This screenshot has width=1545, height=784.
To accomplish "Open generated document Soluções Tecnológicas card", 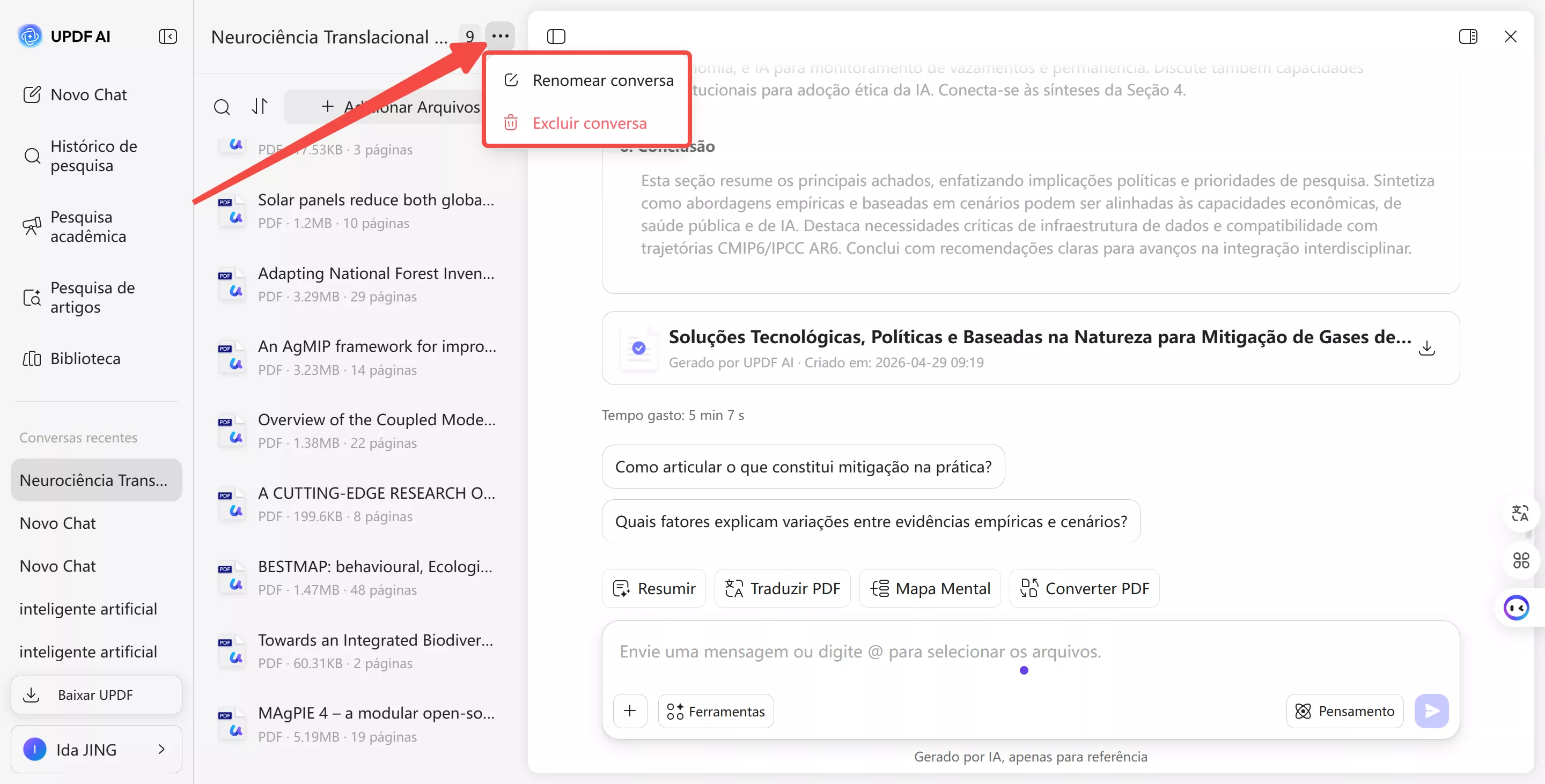I will coord(1031,347).
